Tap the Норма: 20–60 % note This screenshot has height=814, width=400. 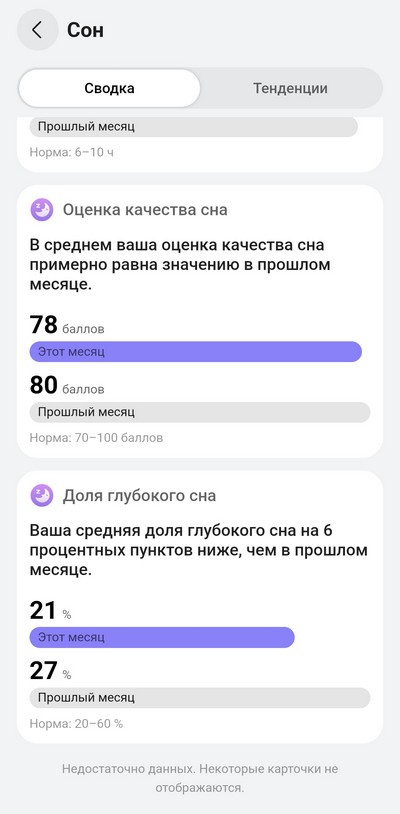76,723
